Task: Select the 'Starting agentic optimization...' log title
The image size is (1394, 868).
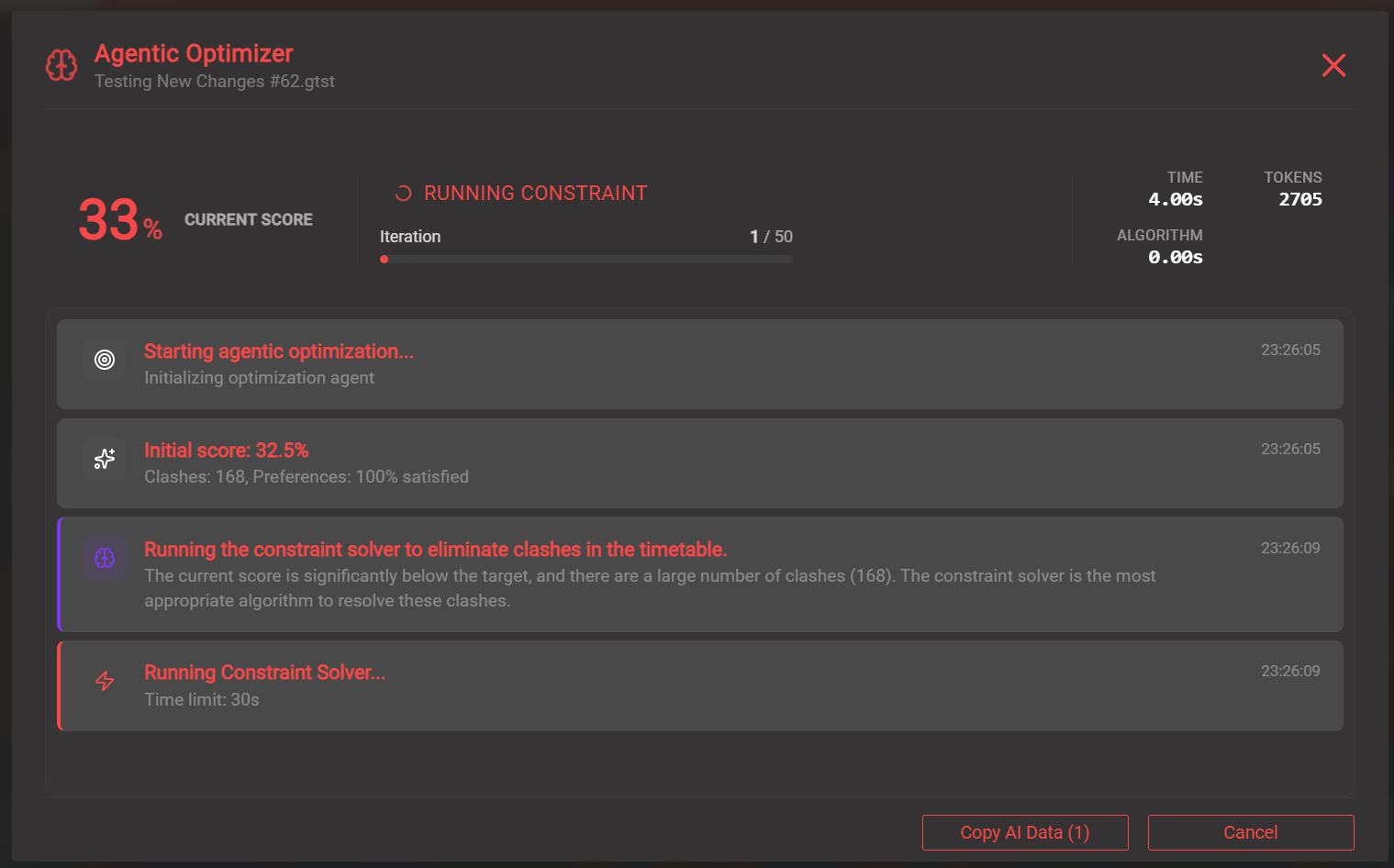Action: click(x=279, y=351)
